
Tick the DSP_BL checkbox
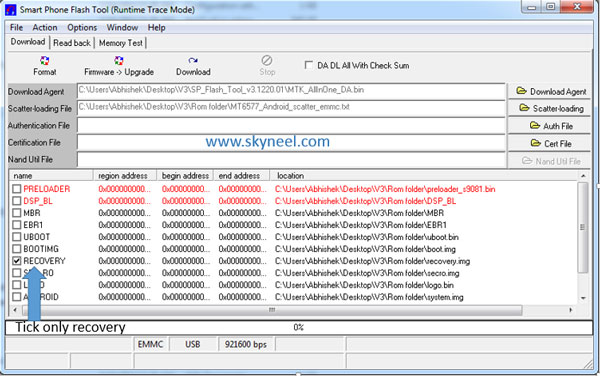pos(16,201)
